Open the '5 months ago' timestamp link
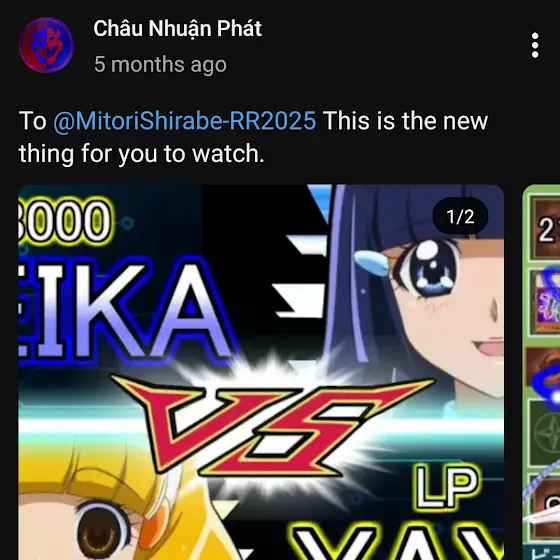Viewport: 560px width, 560px height. click(160, 65)
